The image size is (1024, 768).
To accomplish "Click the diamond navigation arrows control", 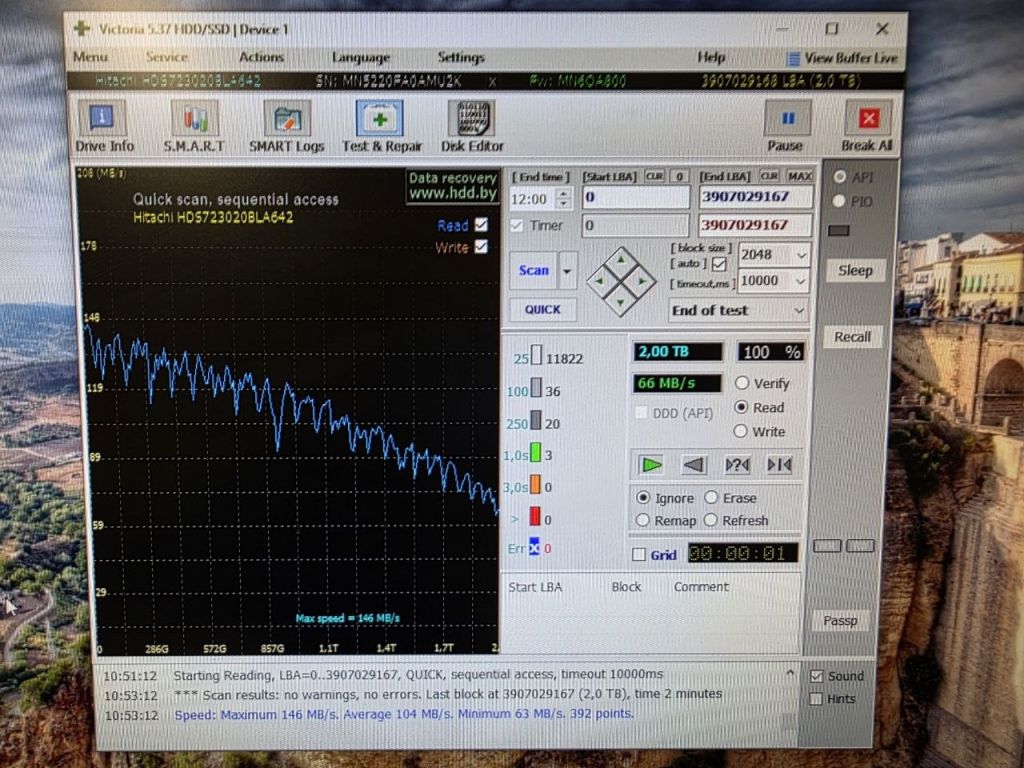I will tap(620, 281).
